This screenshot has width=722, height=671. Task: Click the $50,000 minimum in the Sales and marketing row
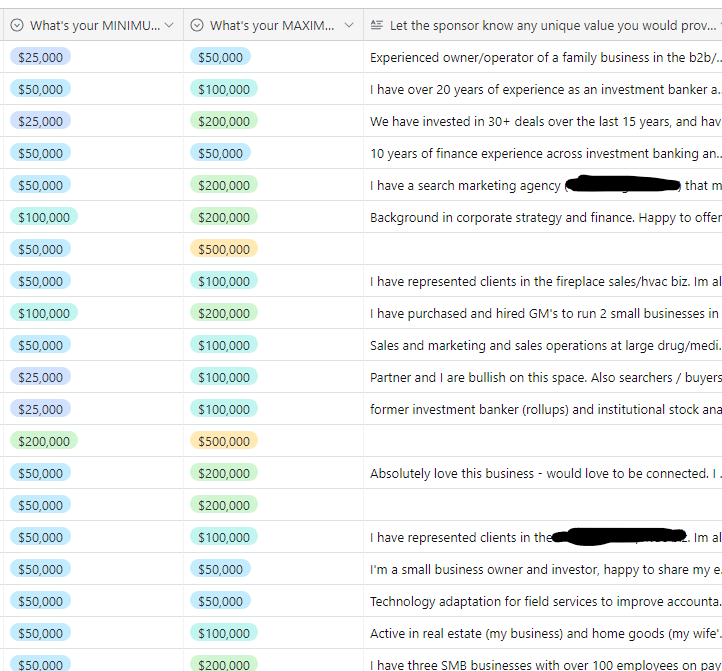tap(41, 345)
